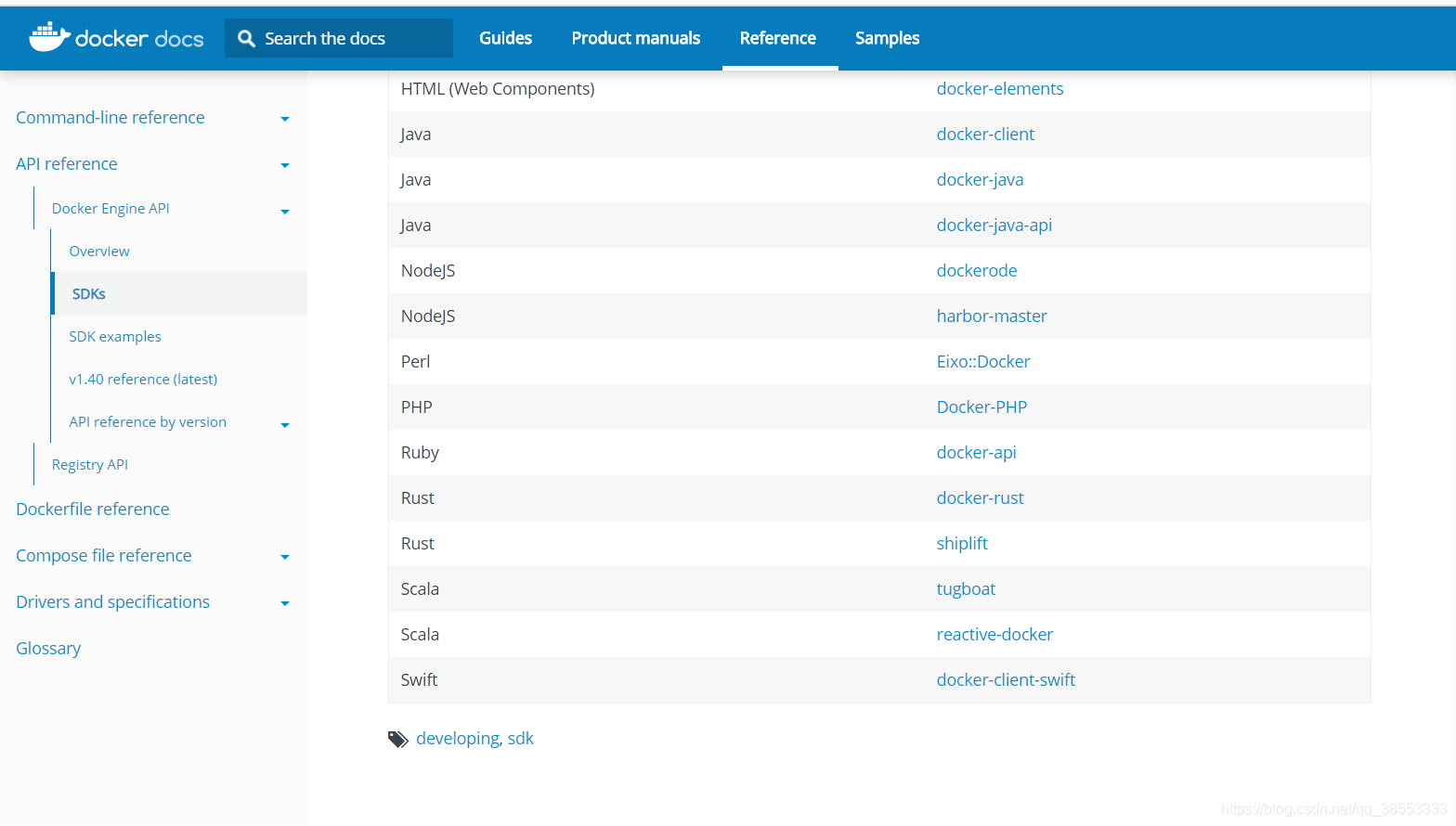Image resolution: width=1456 pixels, height=826 pixels.
Task: Click the sdk tag
Action: pos(521,739)
